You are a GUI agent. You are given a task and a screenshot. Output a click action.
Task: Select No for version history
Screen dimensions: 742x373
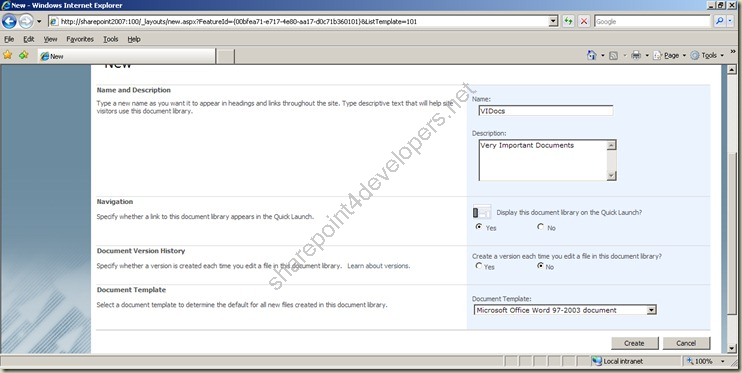[540, 266]
